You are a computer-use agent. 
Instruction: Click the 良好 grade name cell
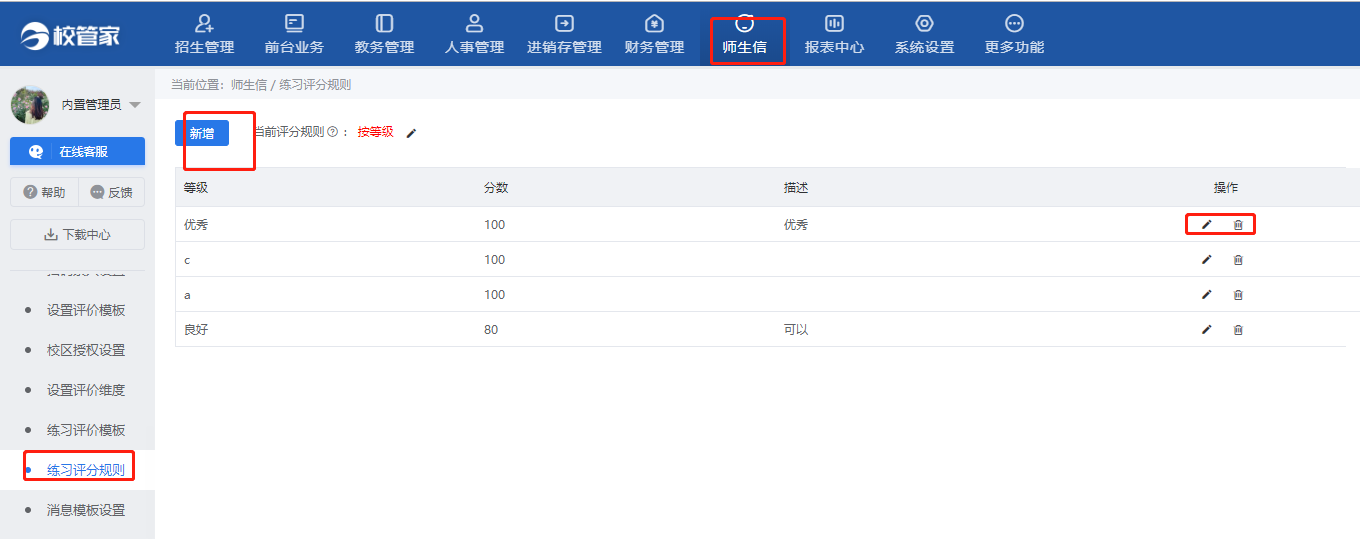coord(196,330)
